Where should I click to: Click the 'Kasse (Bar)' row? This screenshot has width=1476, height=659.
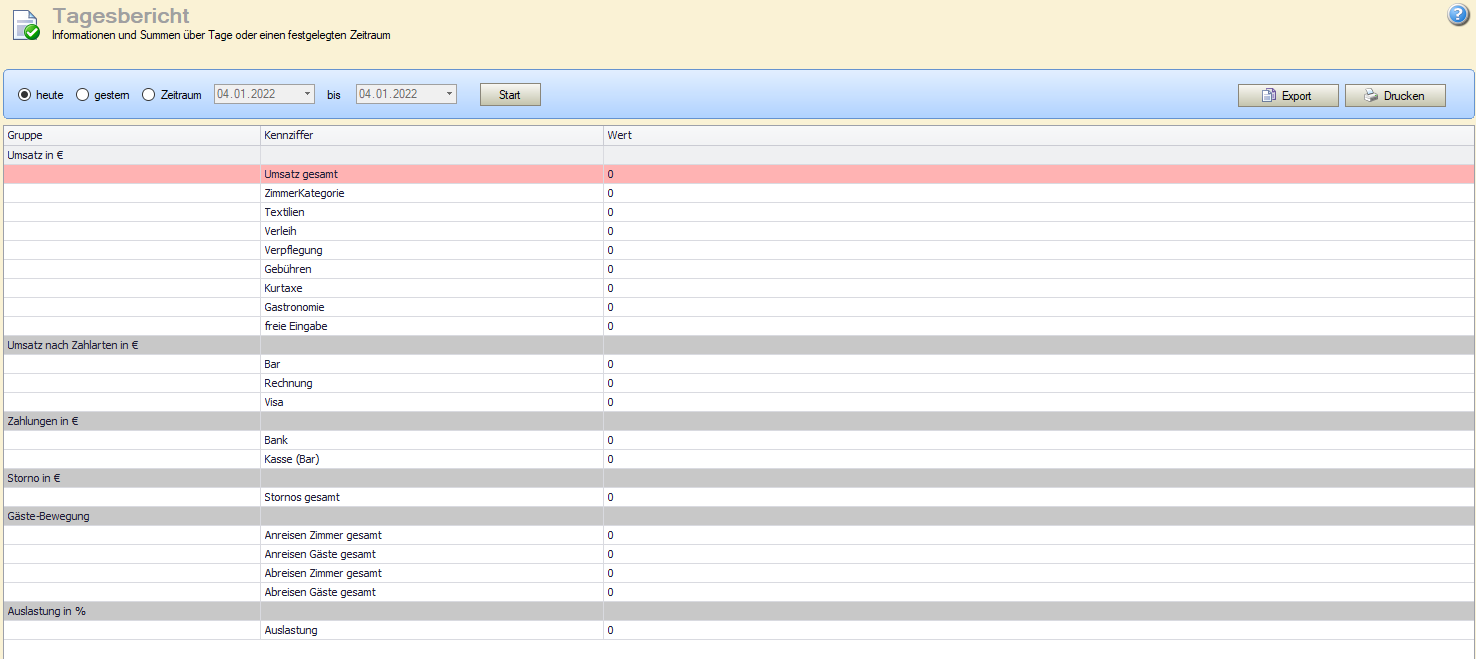pos(291,459)
